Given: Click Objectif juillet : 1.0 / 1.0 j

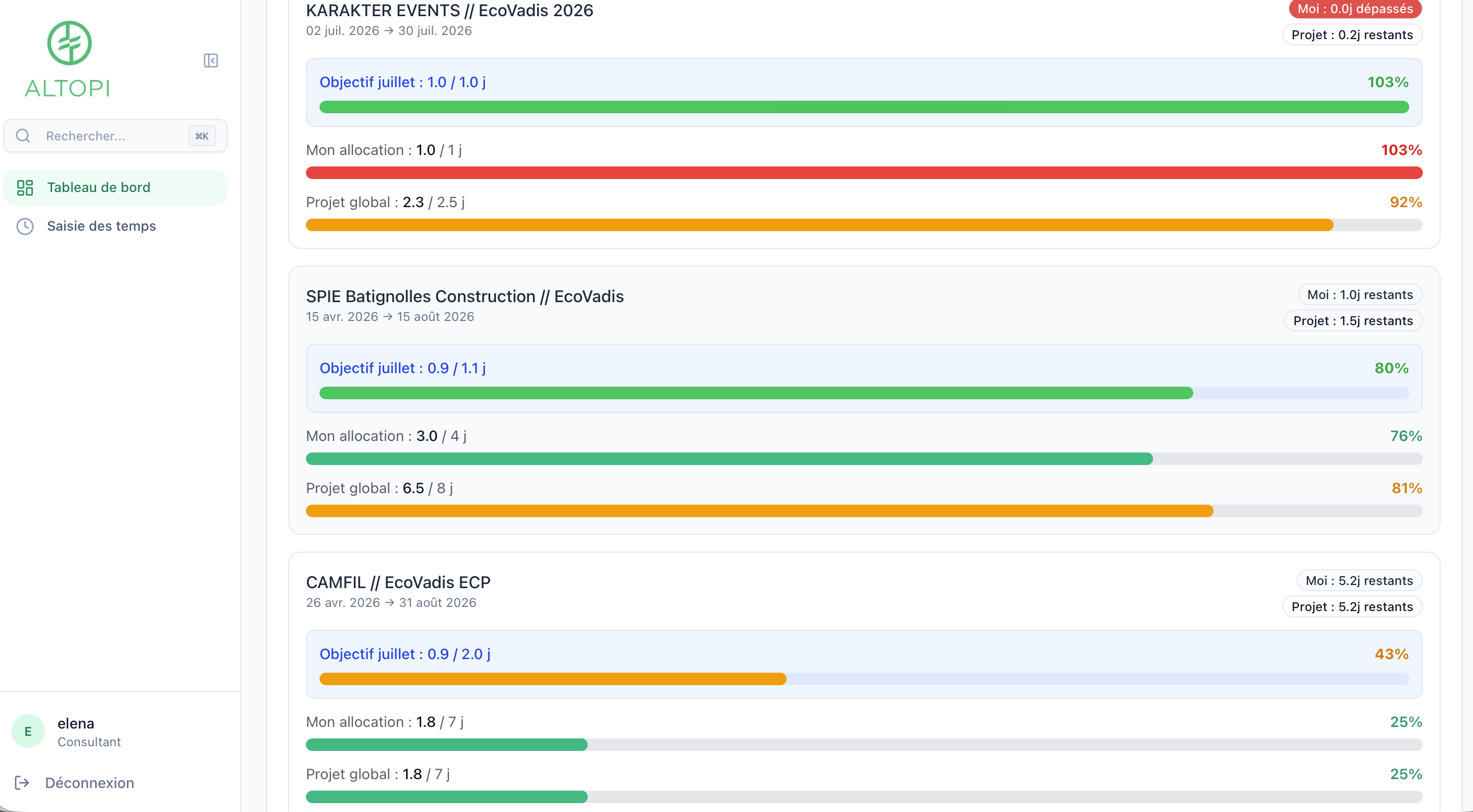Looking at the screenshot, I should click(402, 82).
